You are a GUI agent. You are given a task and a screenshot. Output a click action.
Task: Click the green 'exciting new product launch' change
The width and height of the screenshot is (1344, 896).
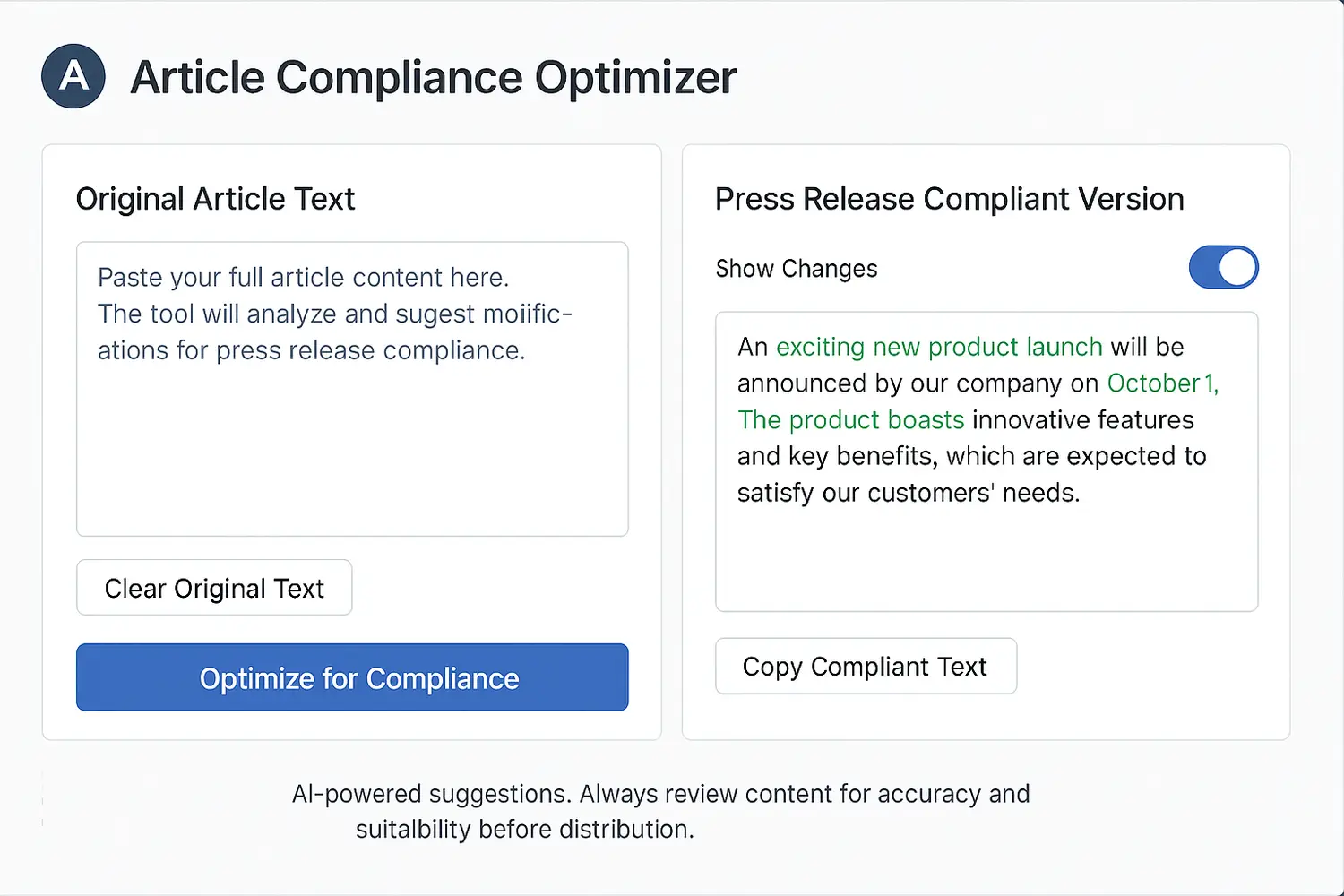point(939,347)
